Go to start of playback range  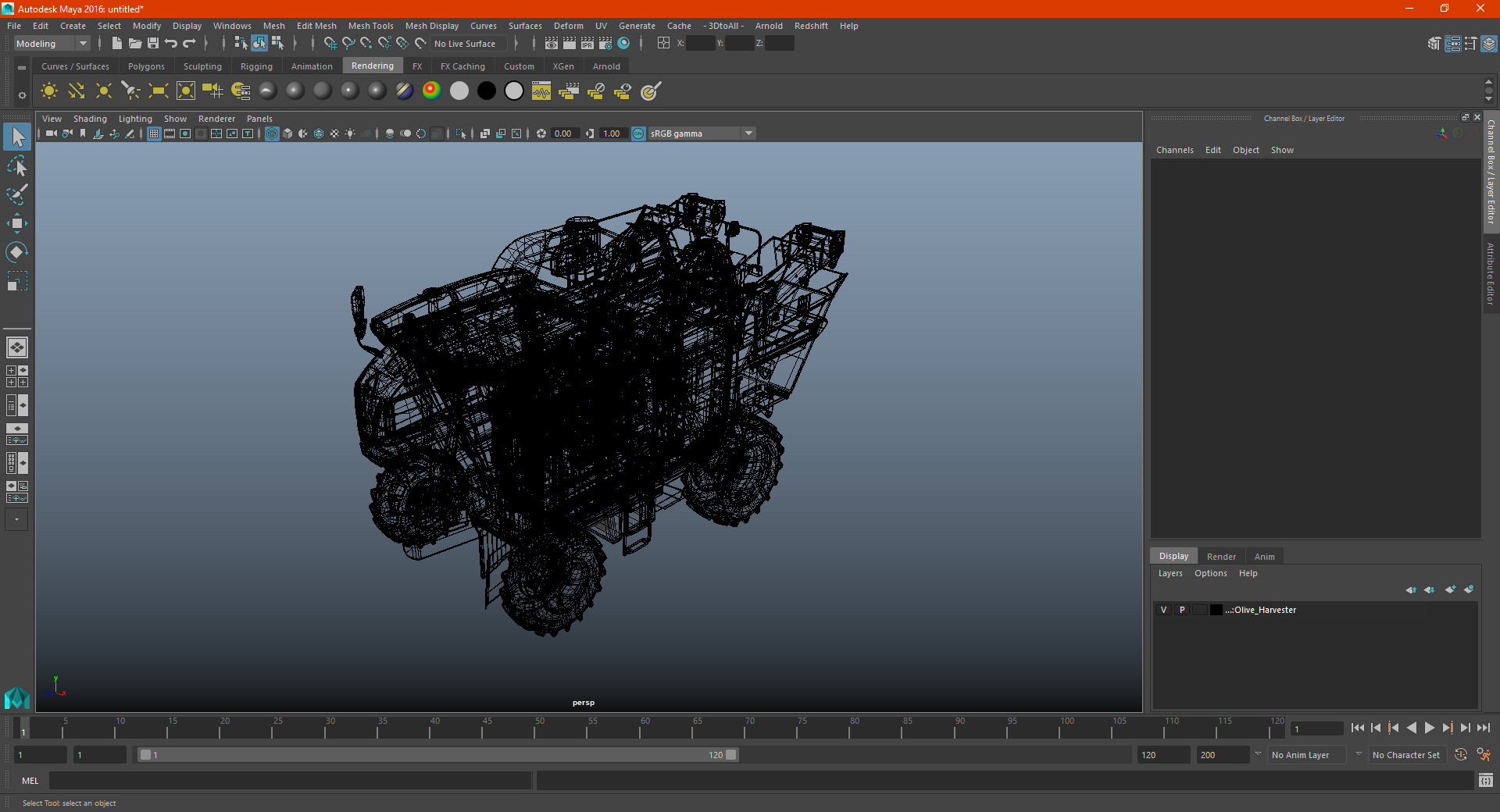click(x=1357, y=728)
